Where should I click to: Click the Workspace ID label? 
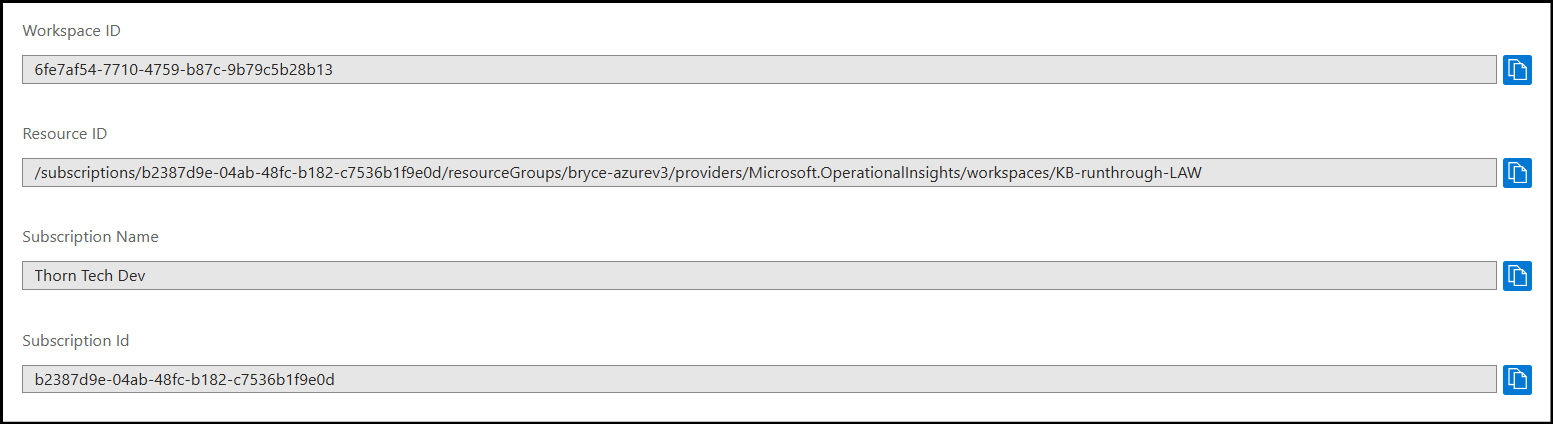tap(71, 31)
